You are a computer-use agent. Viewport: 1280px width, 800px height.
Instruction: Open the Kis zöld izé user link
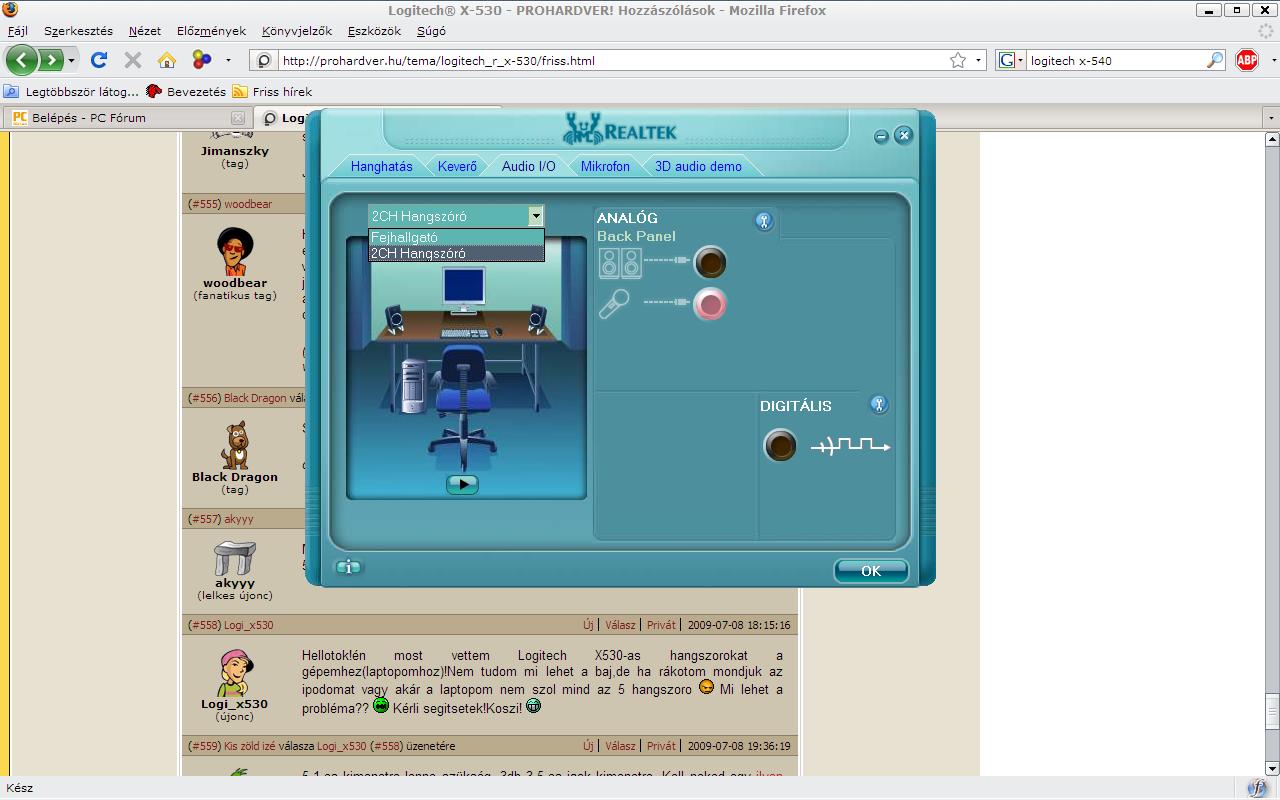[x=249, y=746]
